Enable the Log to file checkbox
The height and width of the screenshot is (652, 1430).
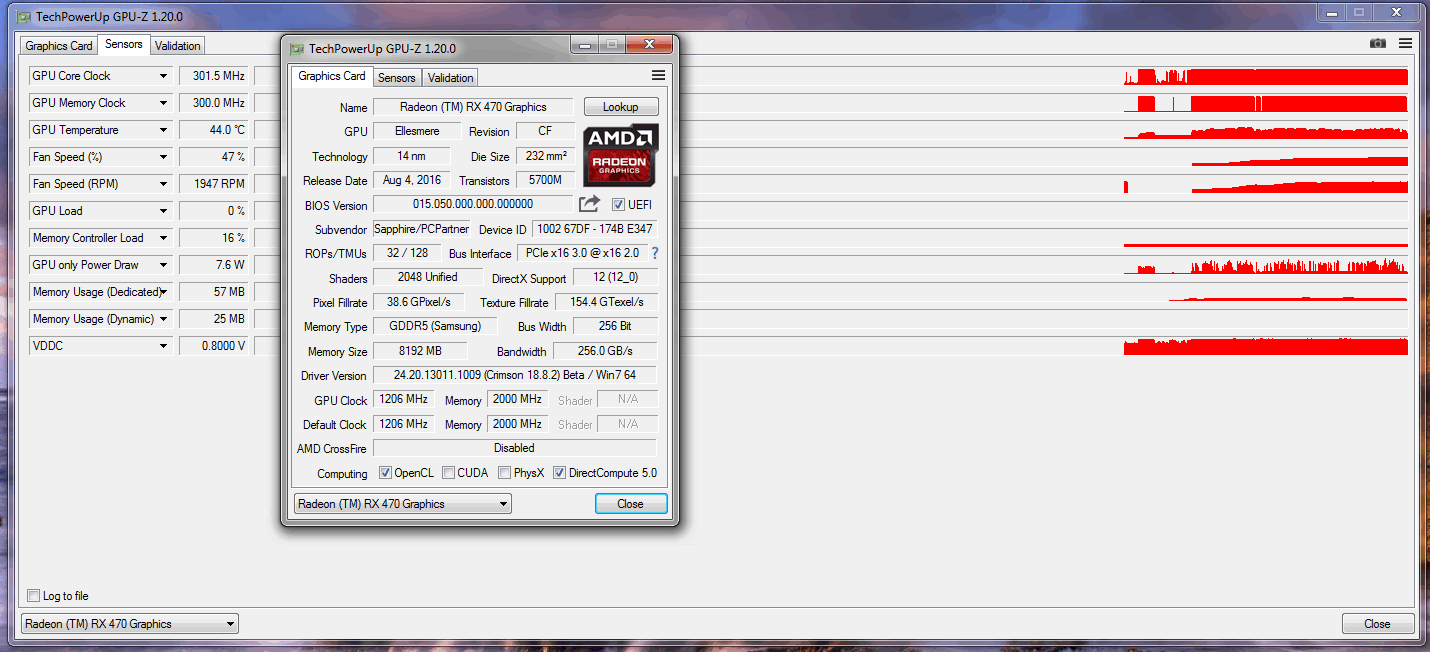point(34,595)
